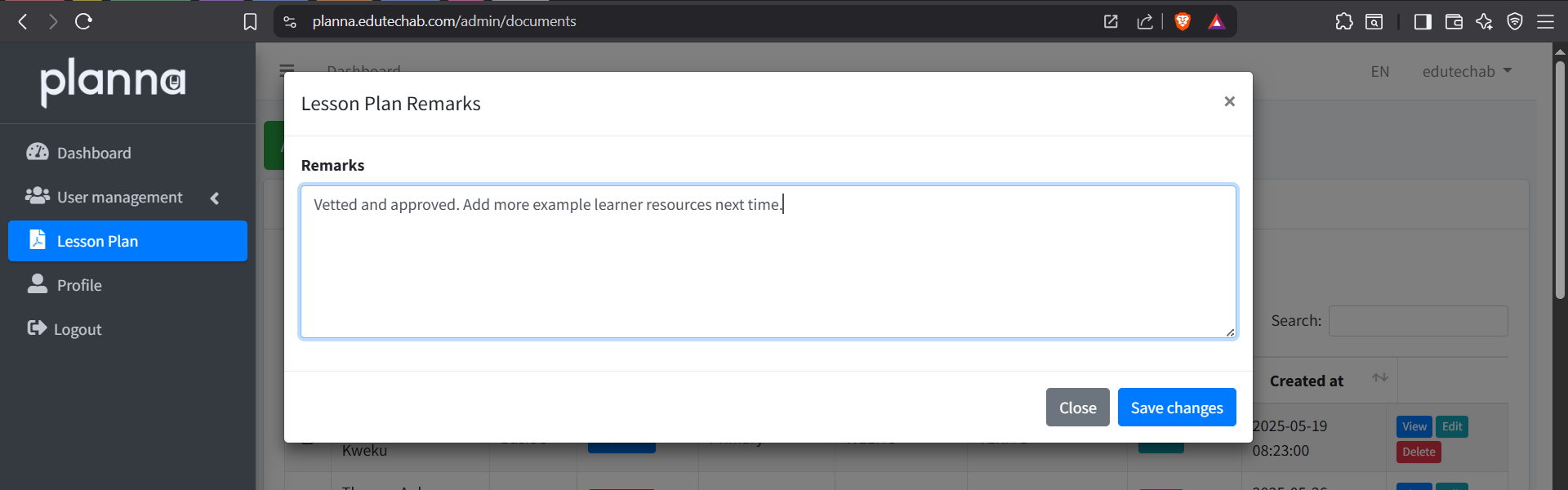Open the Leo AI sparkle icon

pos(1484,22)
